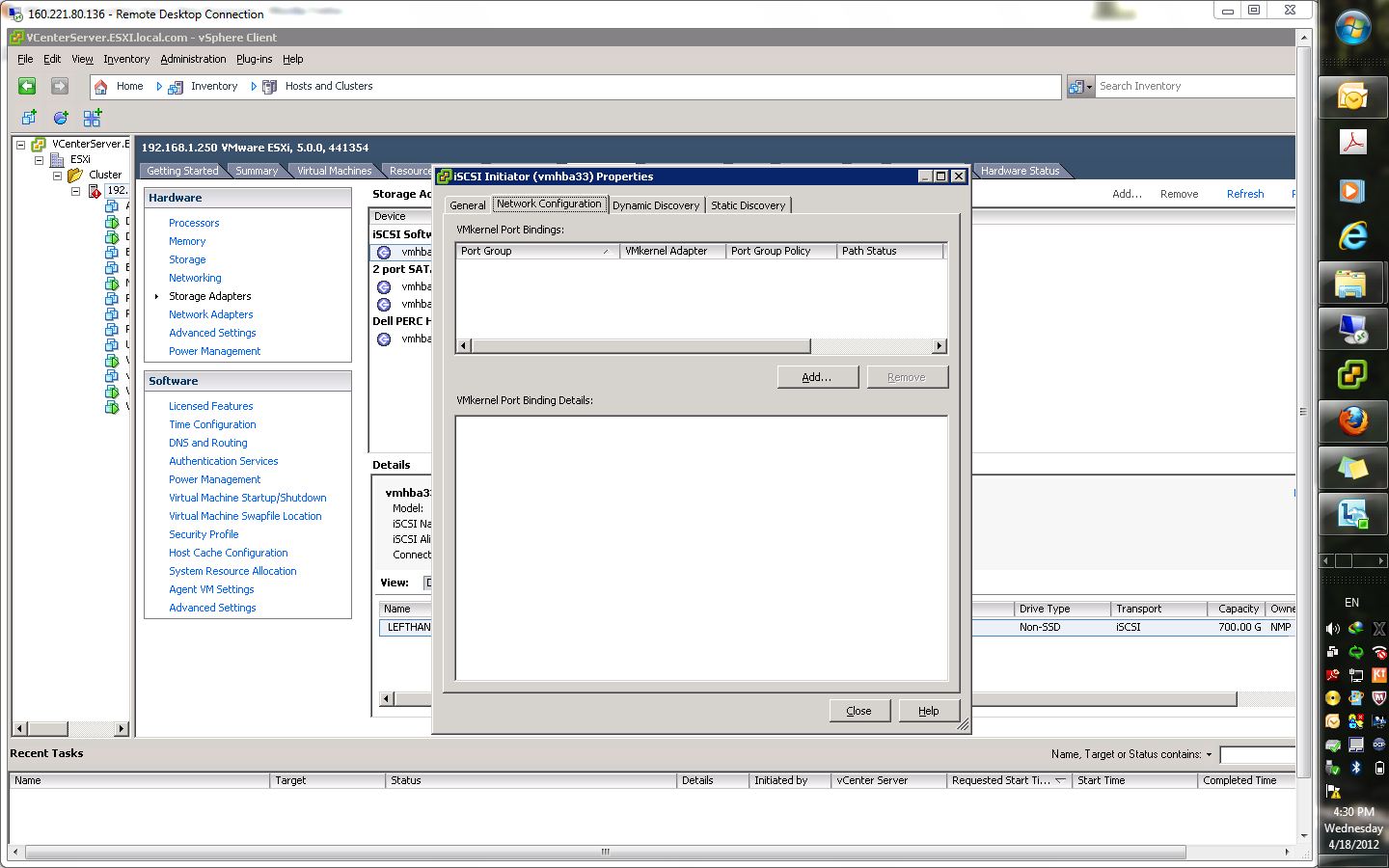Switch to the Dynamic Discovery tab
Screen dimensions: 1389x868
pos(656,205)
